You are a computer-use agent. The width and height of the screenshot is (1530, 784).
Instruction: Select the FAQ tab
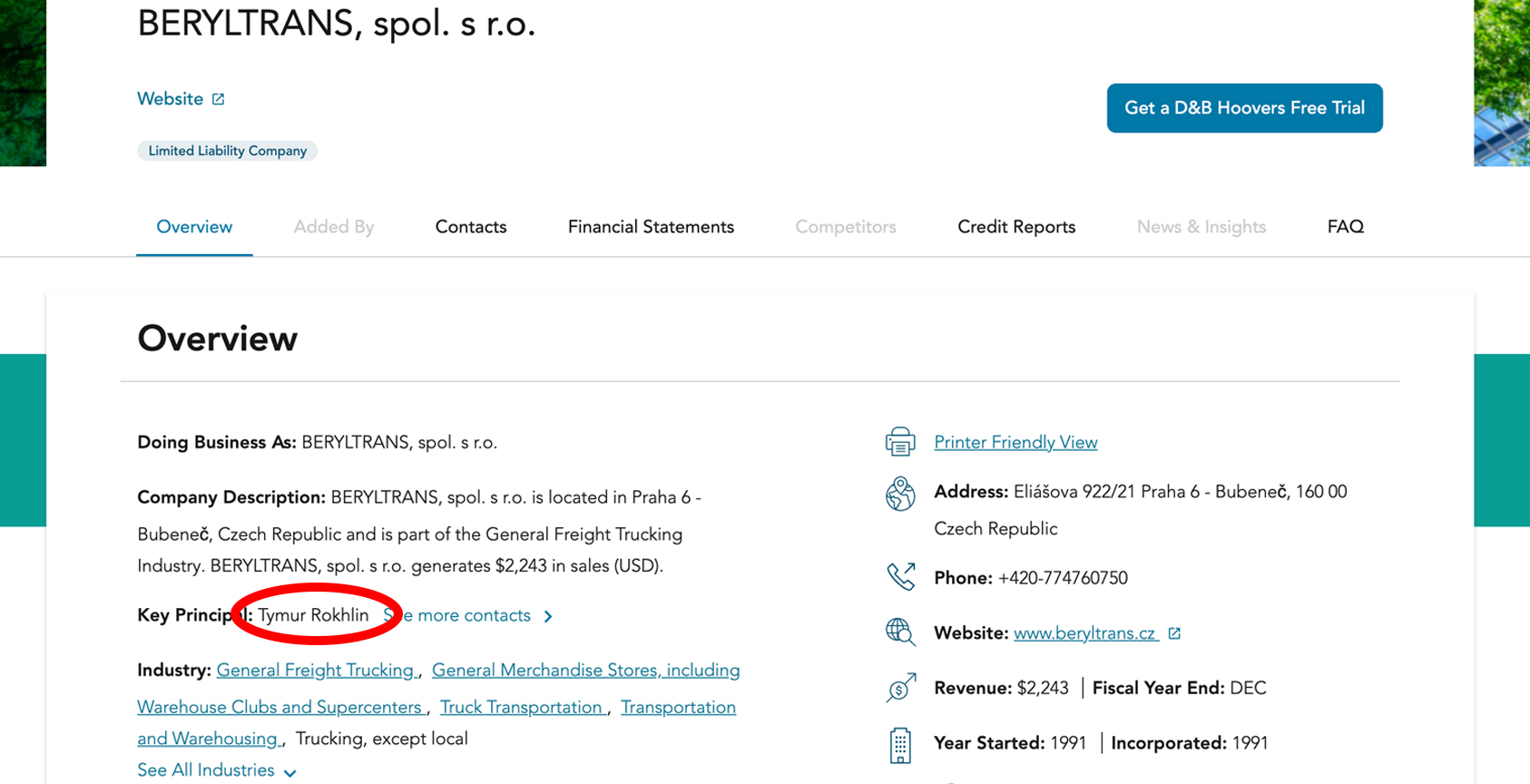[x=1345, y=227]
